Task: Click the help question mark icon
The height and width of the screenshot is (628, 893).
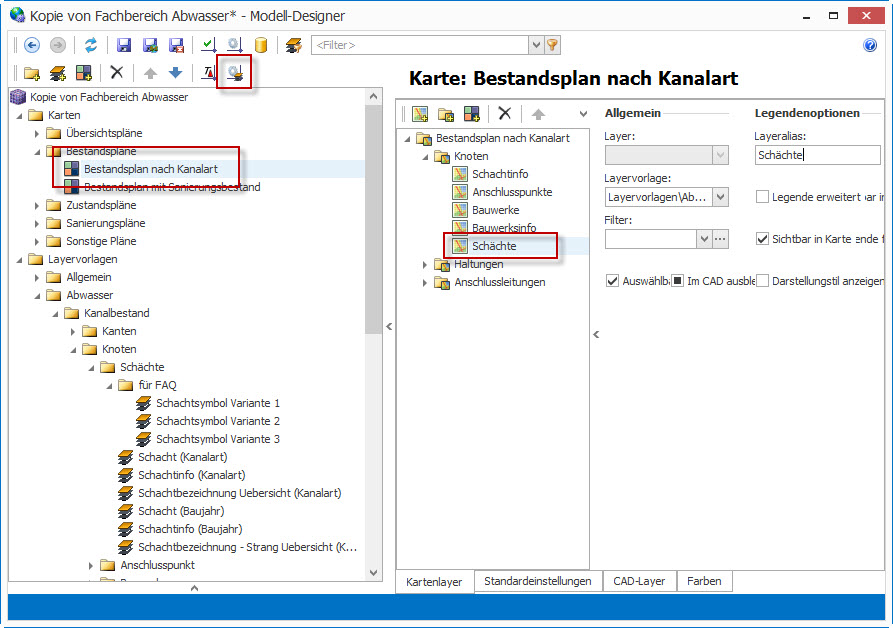Action: pyautogui.click(x=869, y=45)
